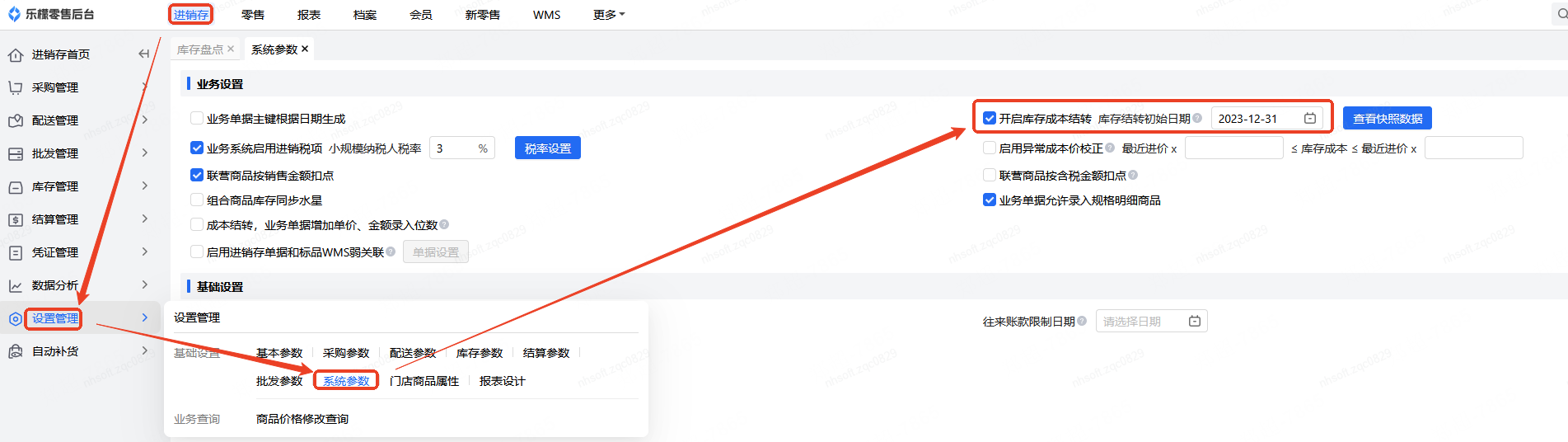Expand the 凭证管理 submenu chevron

coord(145,252)
